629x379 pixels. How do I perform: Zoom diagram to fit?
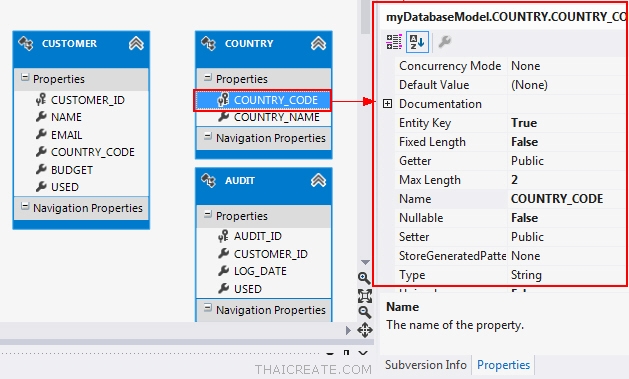pyautogui.click(x=365, y=296)
